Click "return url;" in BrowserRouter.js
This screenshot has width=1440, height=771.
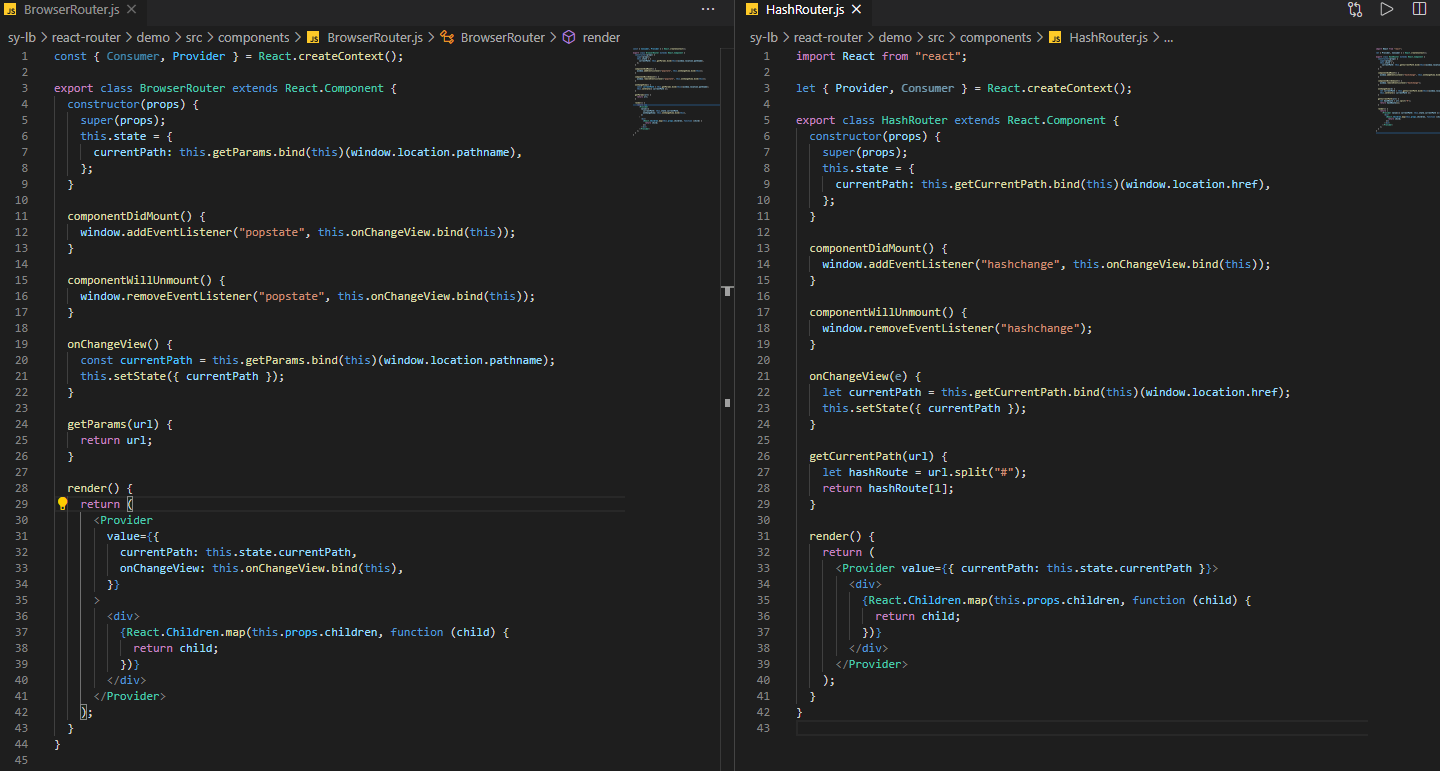(117, 440)
